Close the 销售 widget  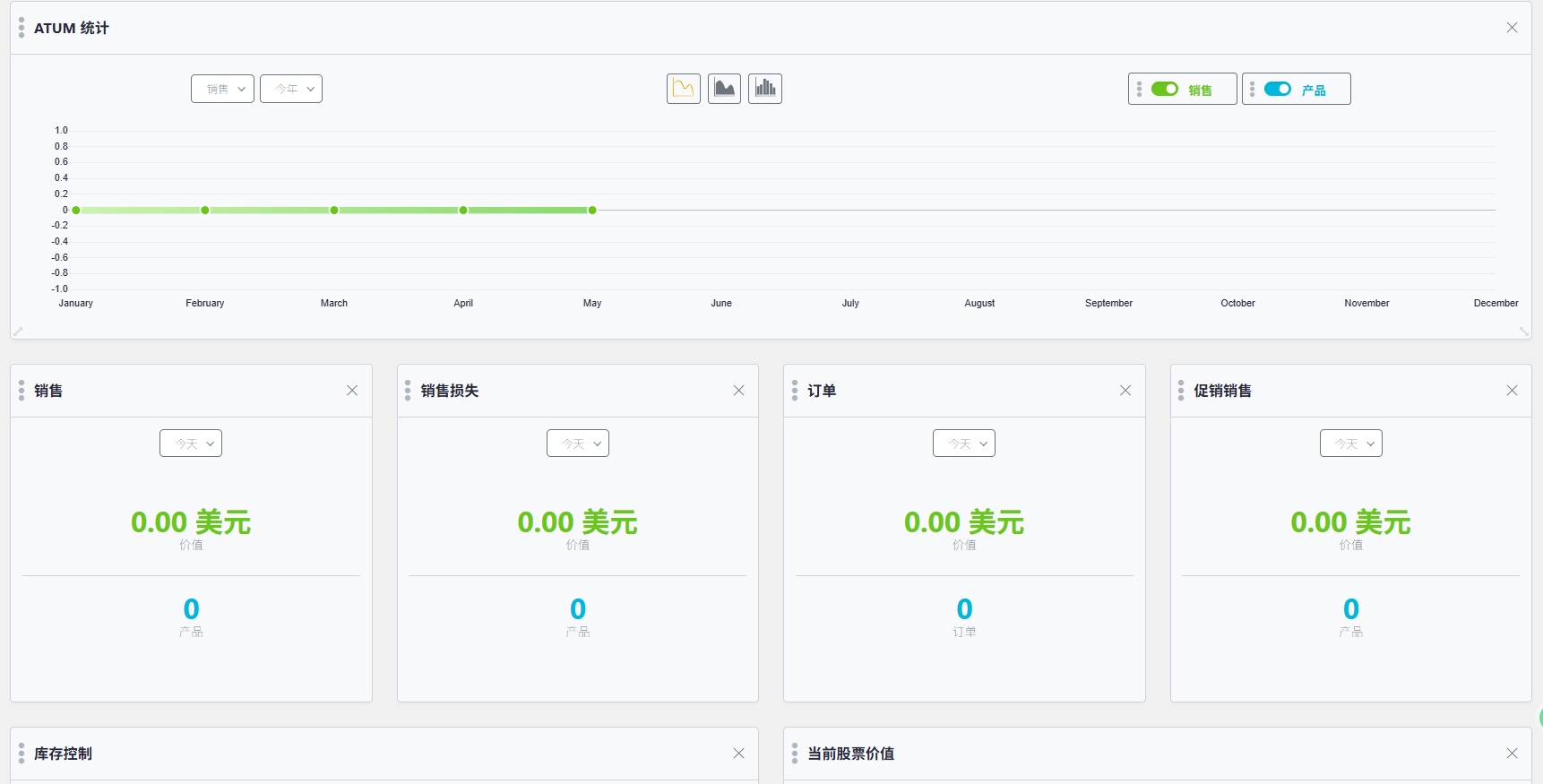[352, 391]
